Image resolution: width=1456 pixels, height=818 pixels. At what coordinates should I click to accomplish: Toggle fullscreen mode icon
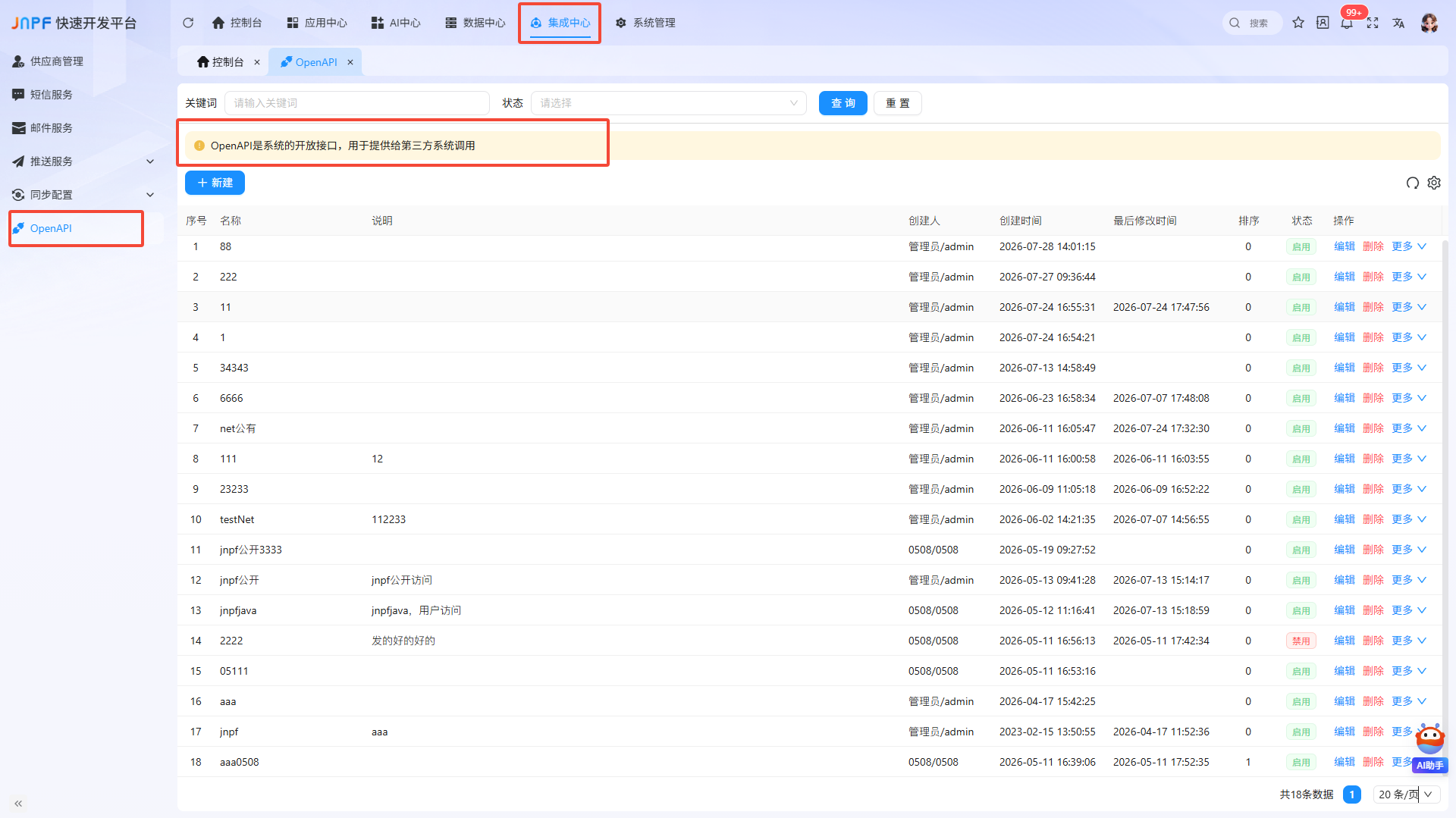tap(1373, 23)
